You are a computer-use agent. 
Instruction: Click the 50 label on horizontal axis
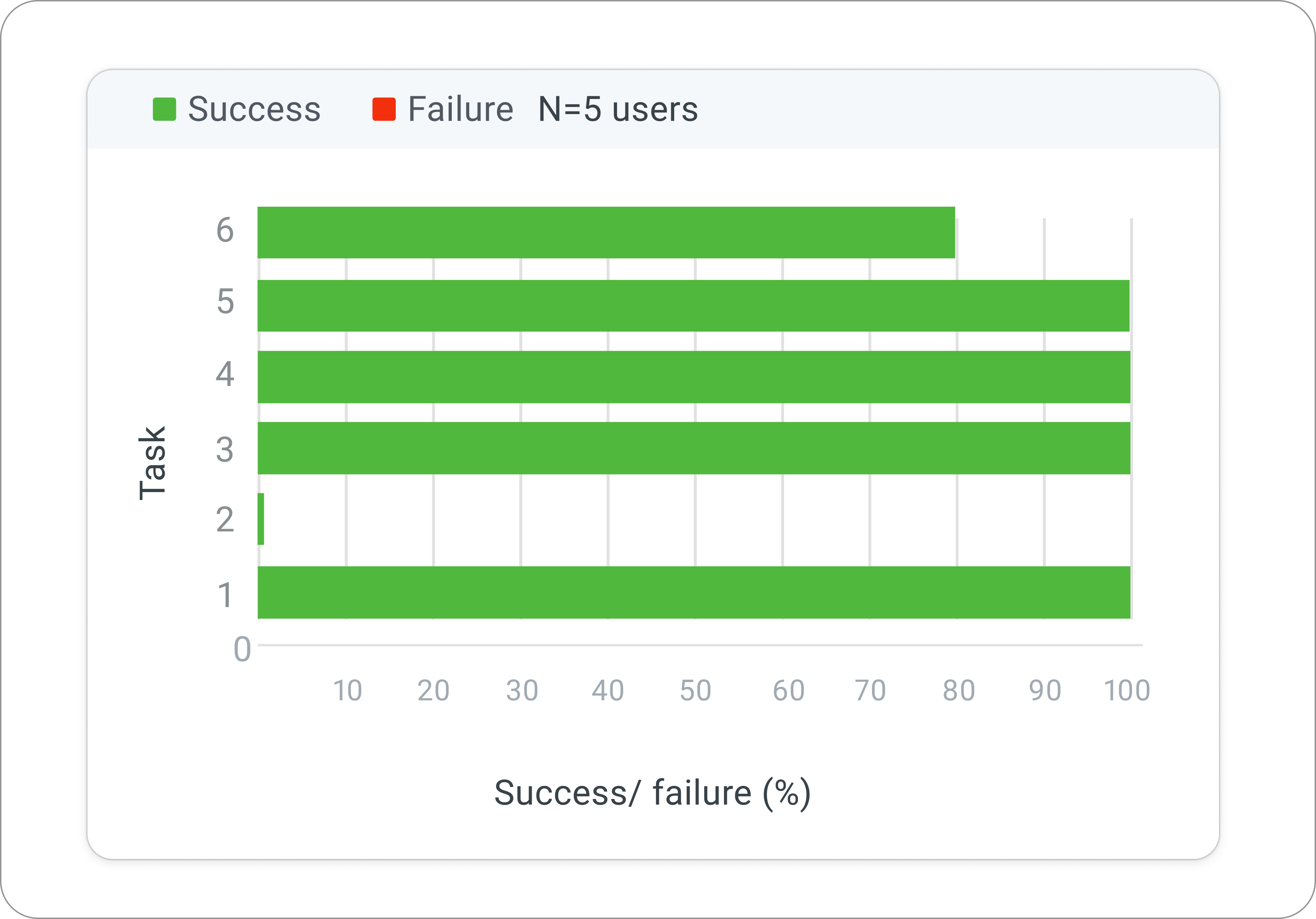coord(695,690)
